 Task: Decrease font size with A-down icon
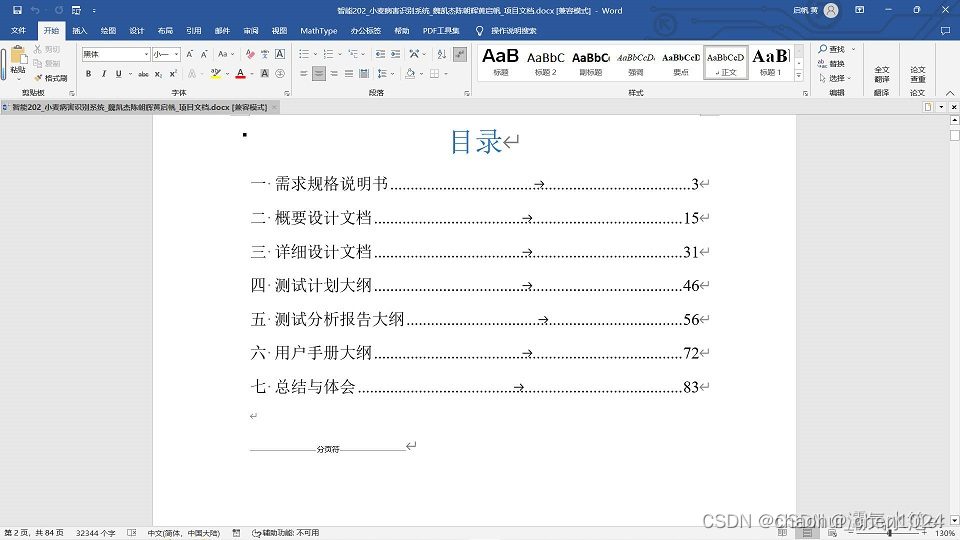204,54
